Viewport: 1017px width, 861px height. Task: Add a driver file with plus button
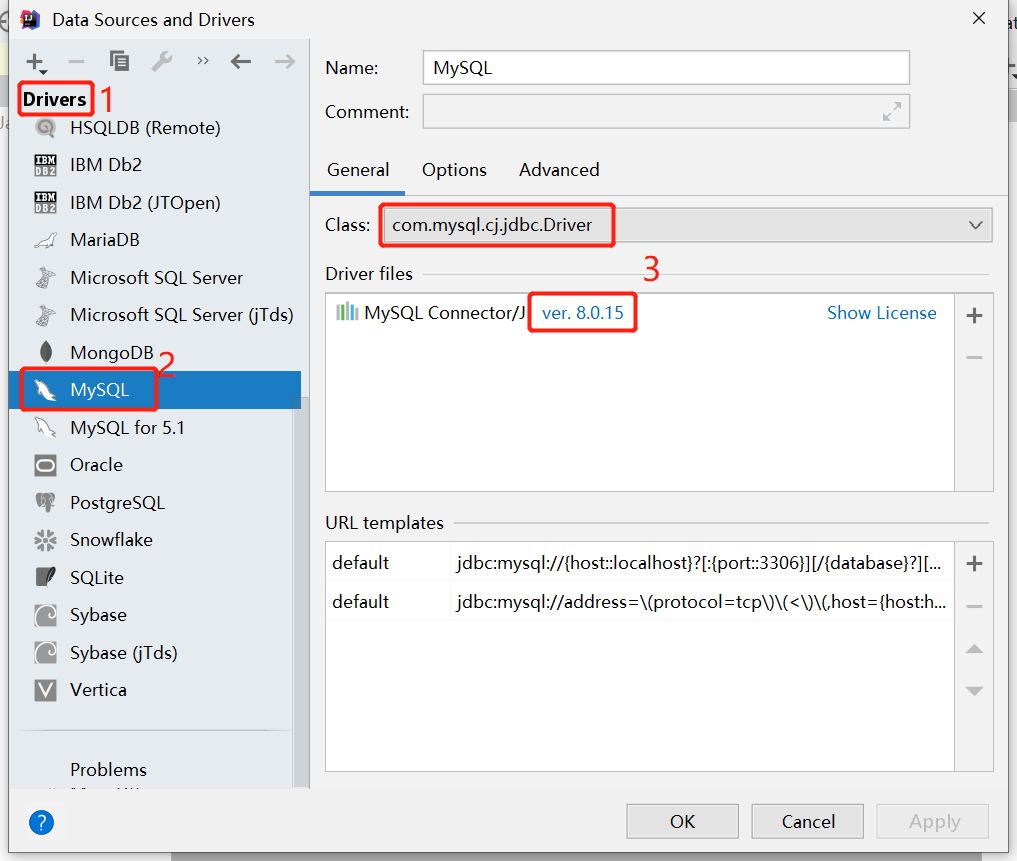coord(974,316)
